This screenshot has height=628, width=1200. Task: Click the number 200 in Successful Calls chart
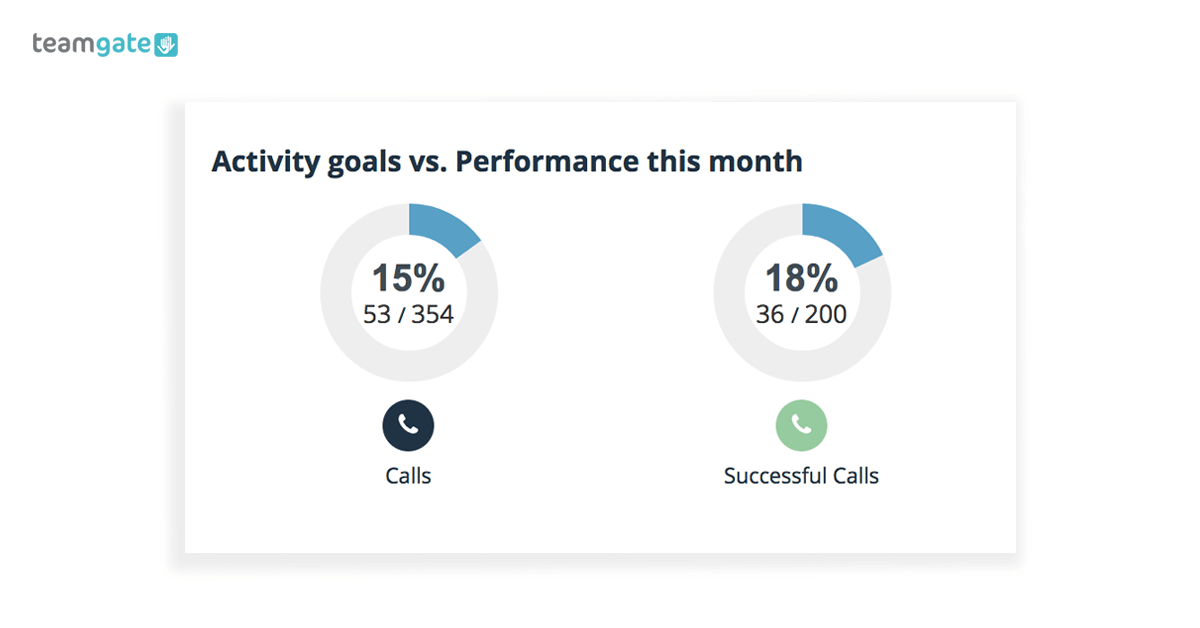coord(826,315)
